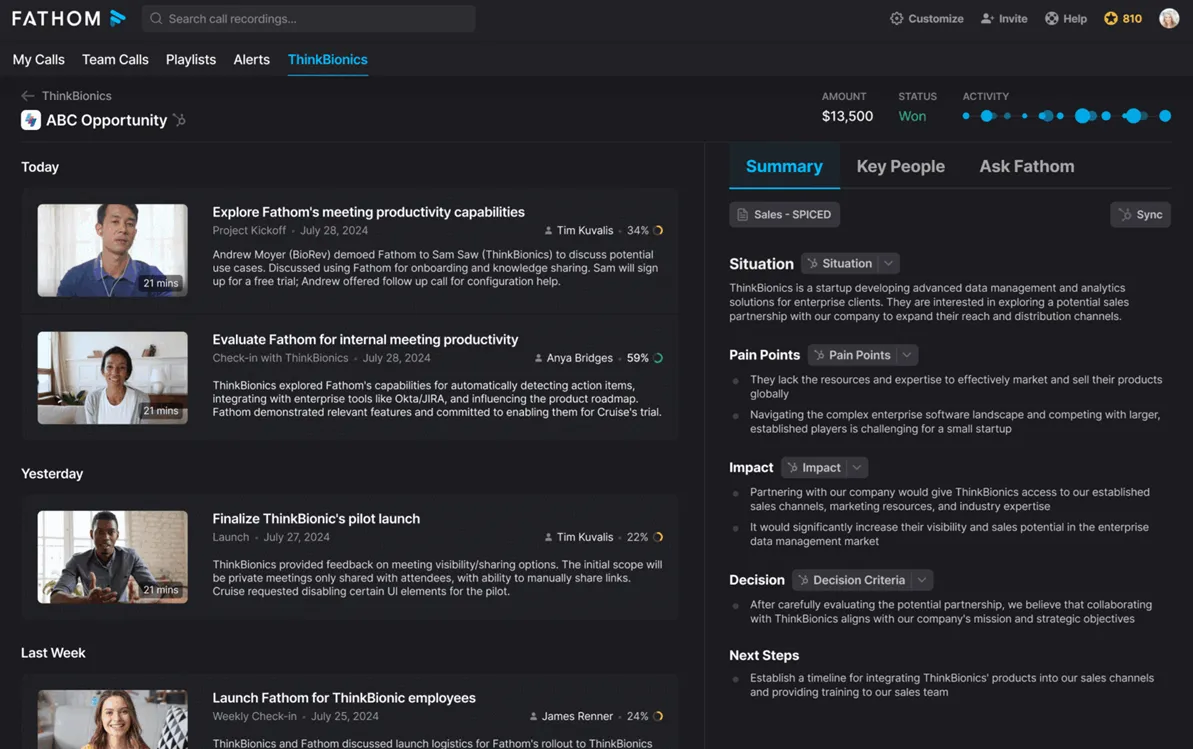Expand the Situation field dropdown arrow
This screenshot has width=1193, height=749.
tap(889, 263)
